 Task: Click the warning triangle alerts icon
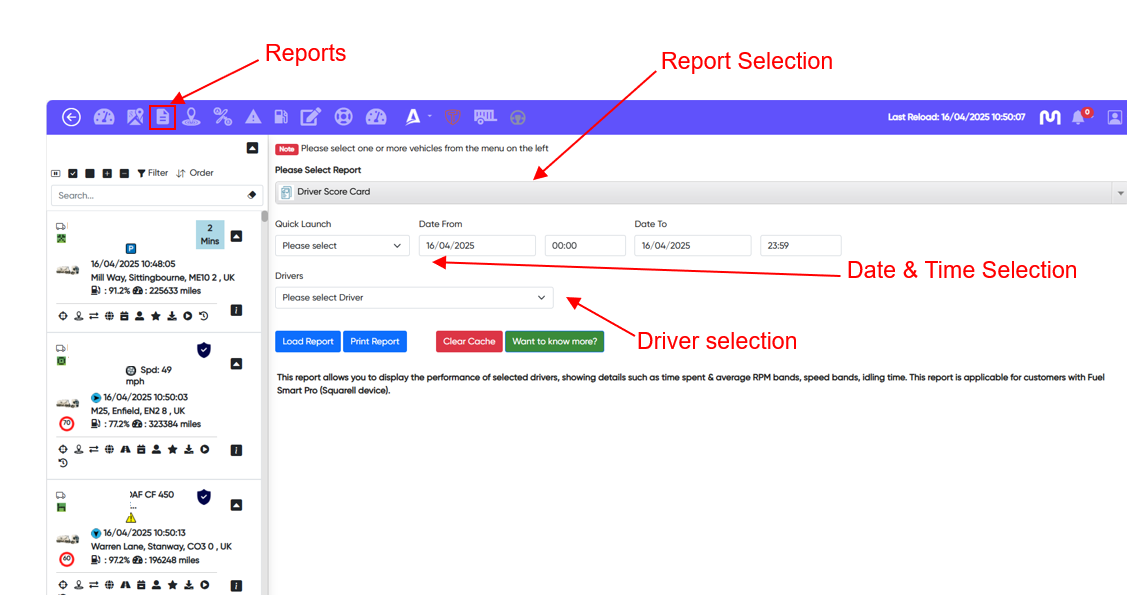point(253,117)
